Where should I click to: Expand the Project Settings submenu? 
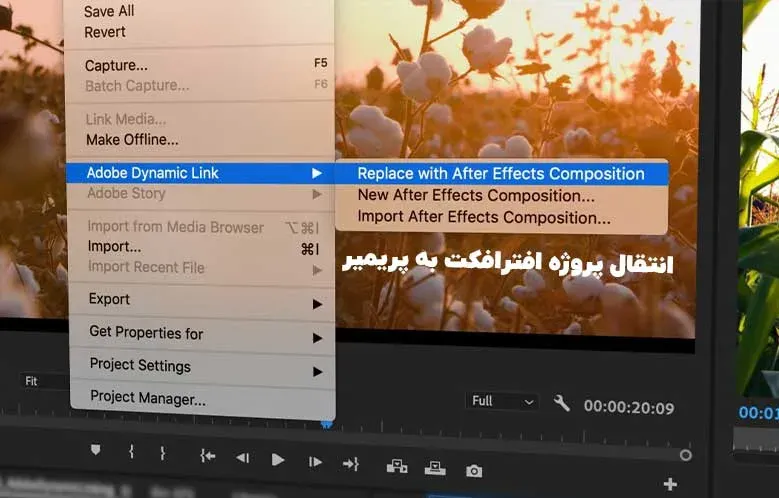coord(203,366)
